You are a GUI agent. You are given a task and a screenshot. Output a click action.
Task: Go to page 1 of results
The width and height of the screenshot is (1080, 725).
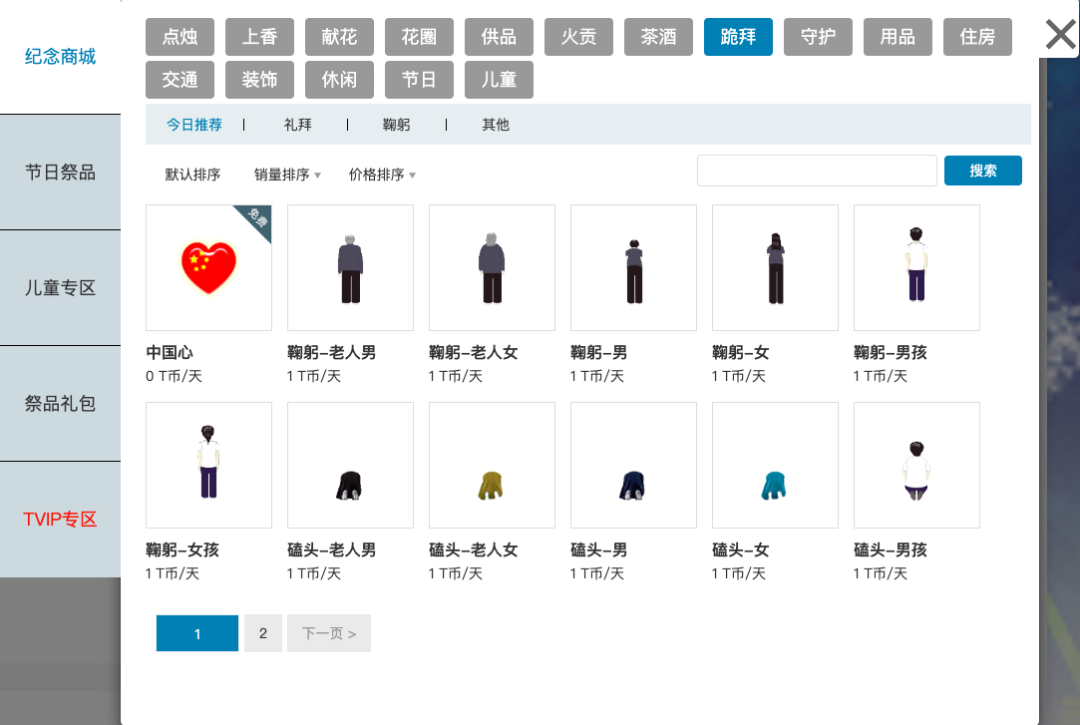(x=197, y=633)
